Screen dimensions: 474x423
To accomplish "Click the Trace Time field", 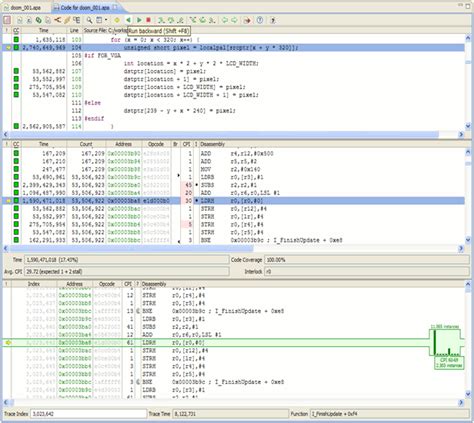I will click(x=231, y=414).
